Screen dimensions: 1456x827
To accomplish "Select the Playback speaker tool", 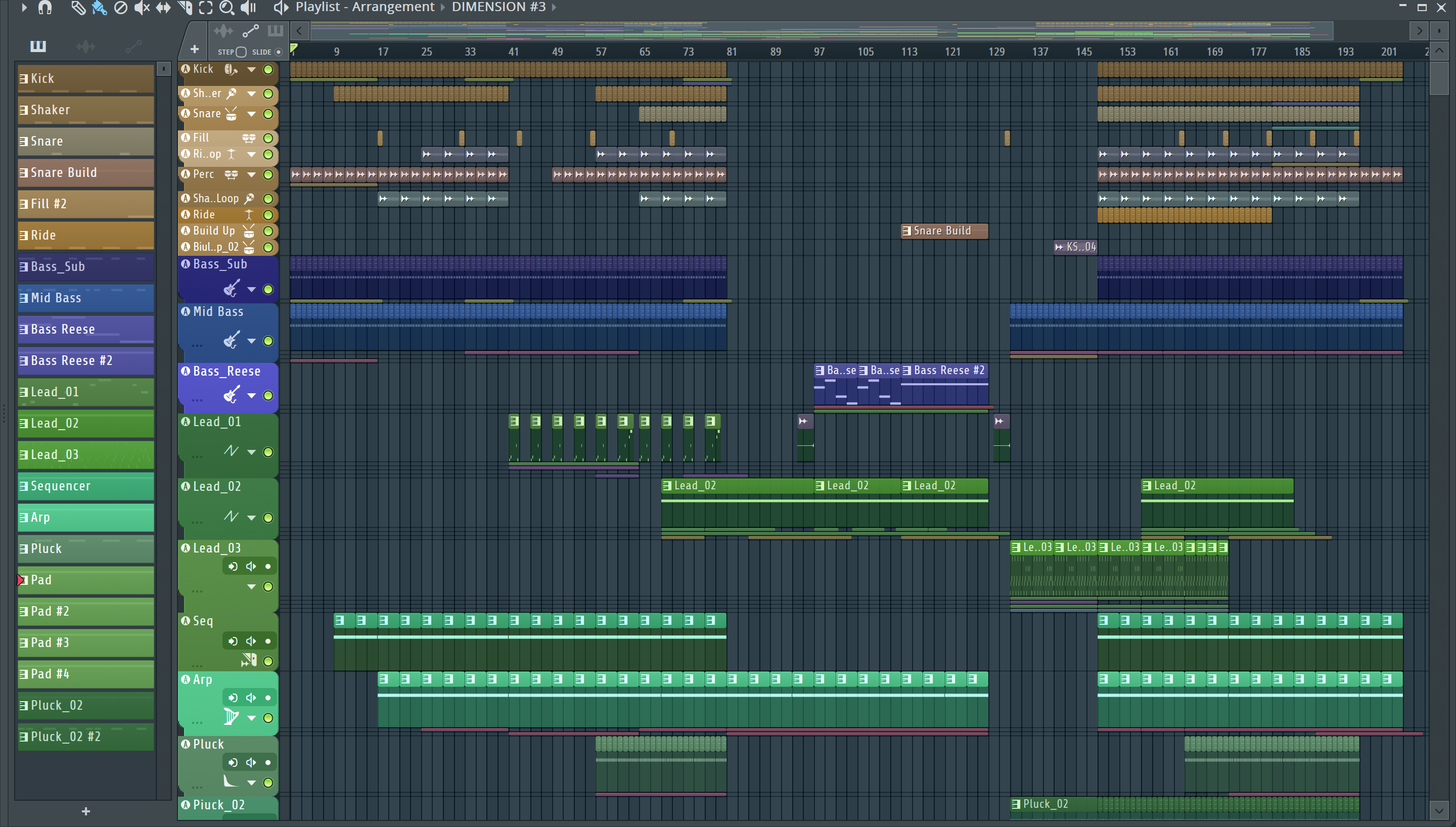I will pos(248,8).
